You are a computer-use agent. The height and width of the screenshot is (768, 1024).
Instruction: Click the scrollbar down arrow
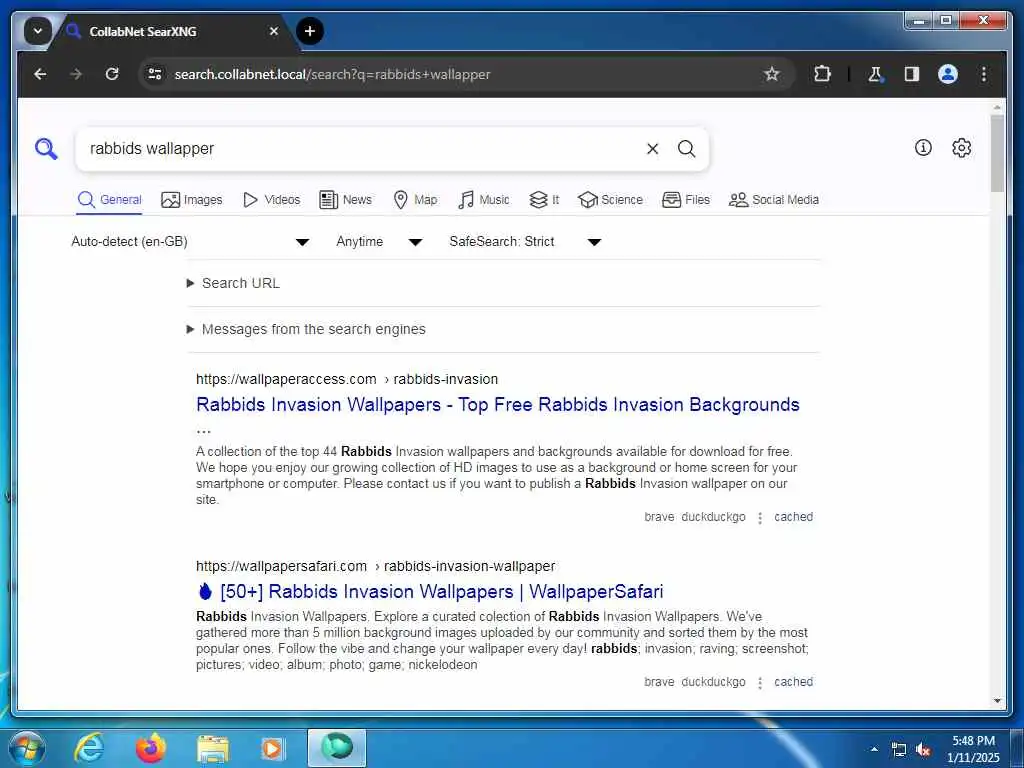tap(997, 701)
